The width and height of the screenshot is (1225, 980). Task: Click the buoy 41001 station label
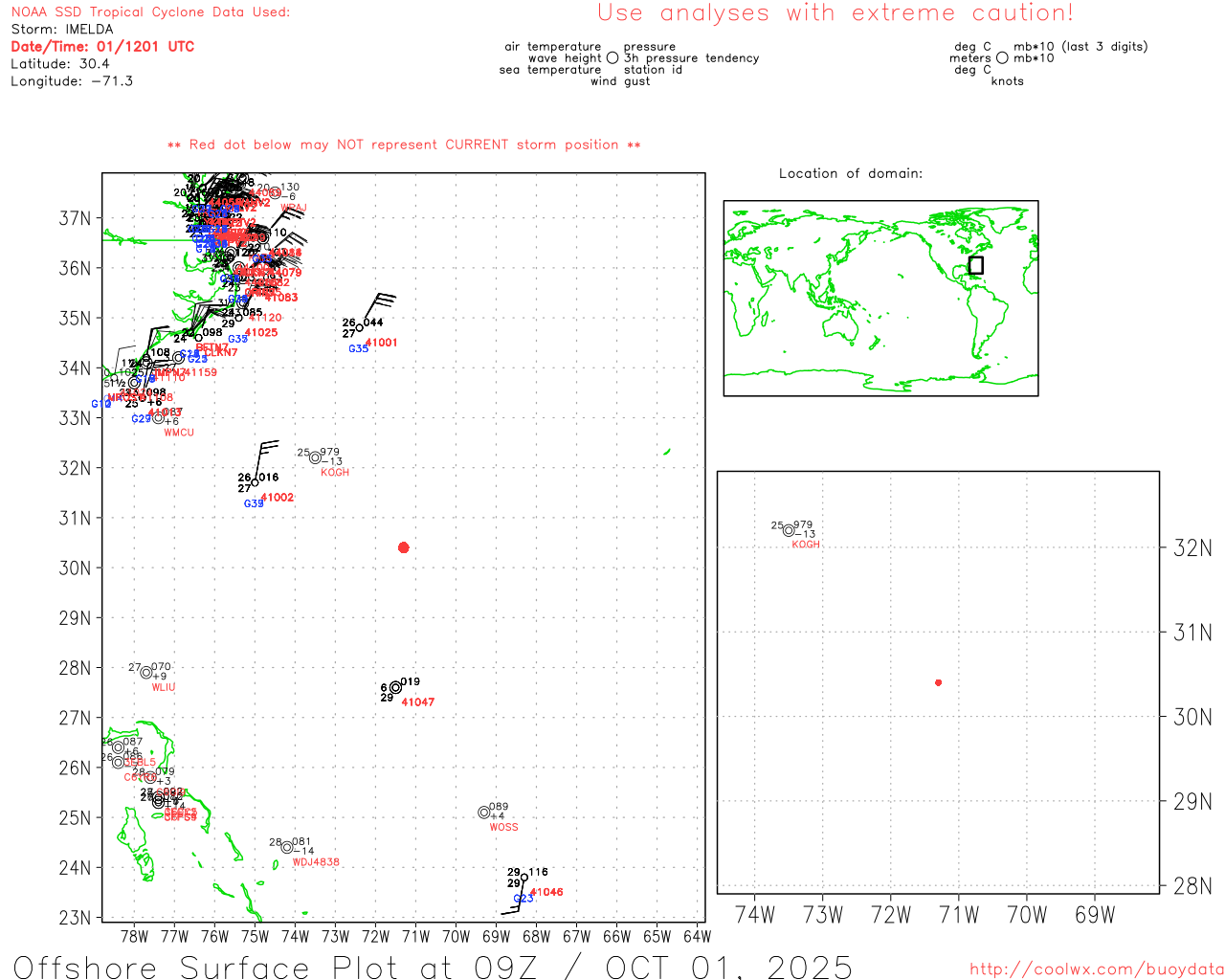381,343
